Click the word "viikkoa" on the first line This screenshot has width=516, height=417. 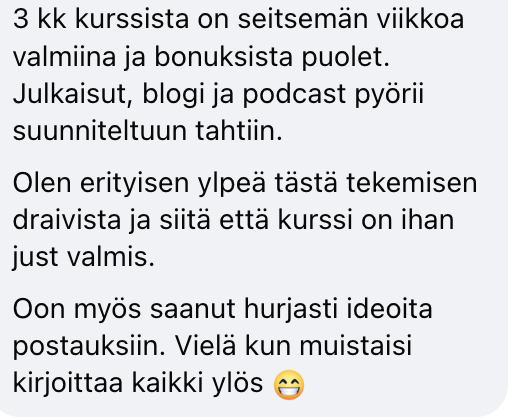[x=420, y=19]
